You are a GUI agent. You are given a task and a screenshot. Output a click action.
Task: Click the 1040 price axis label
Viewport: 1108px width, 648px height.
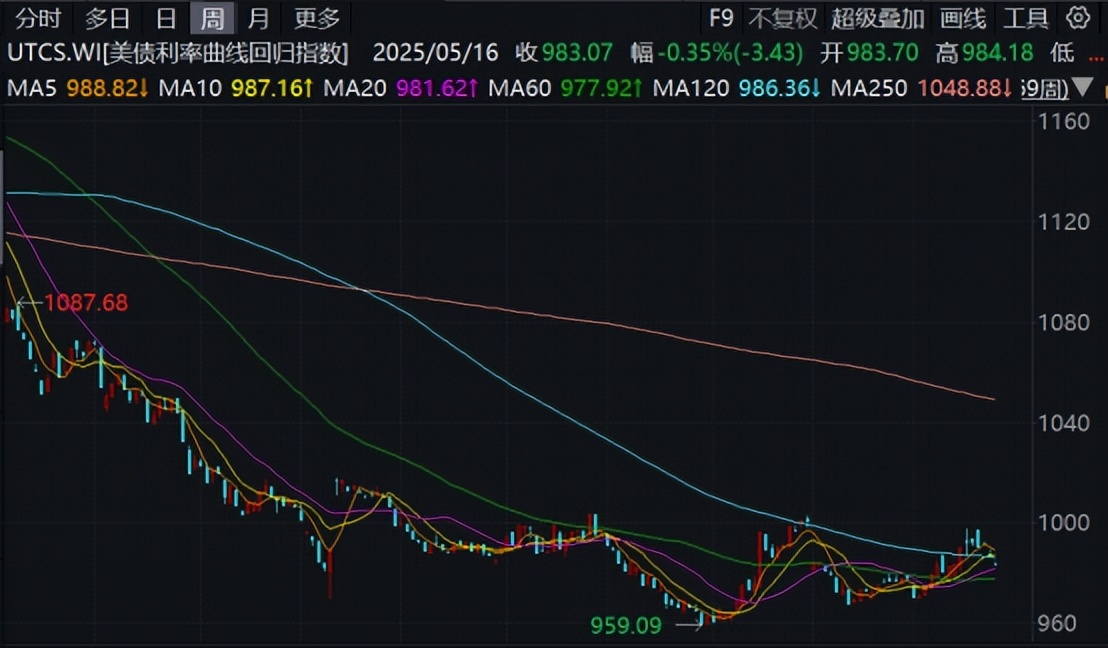pos(1063,423)
